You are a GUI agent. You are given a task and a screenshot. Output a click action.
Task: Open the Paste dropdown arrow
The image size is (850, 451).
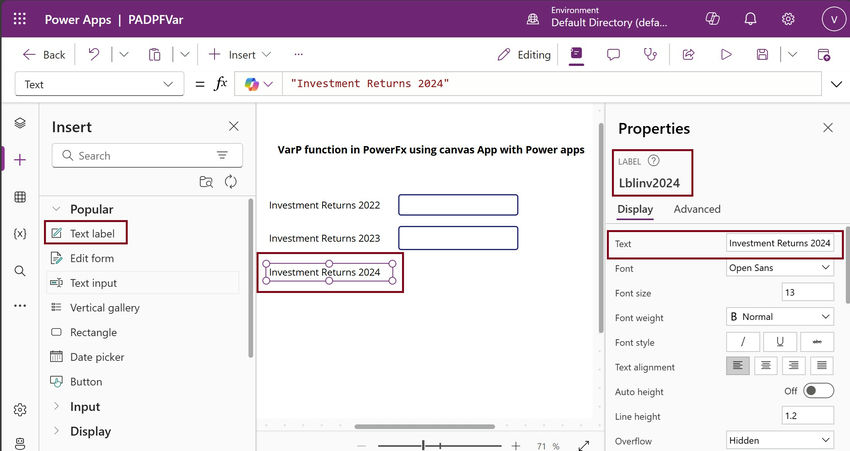click(x=185, y=54)
